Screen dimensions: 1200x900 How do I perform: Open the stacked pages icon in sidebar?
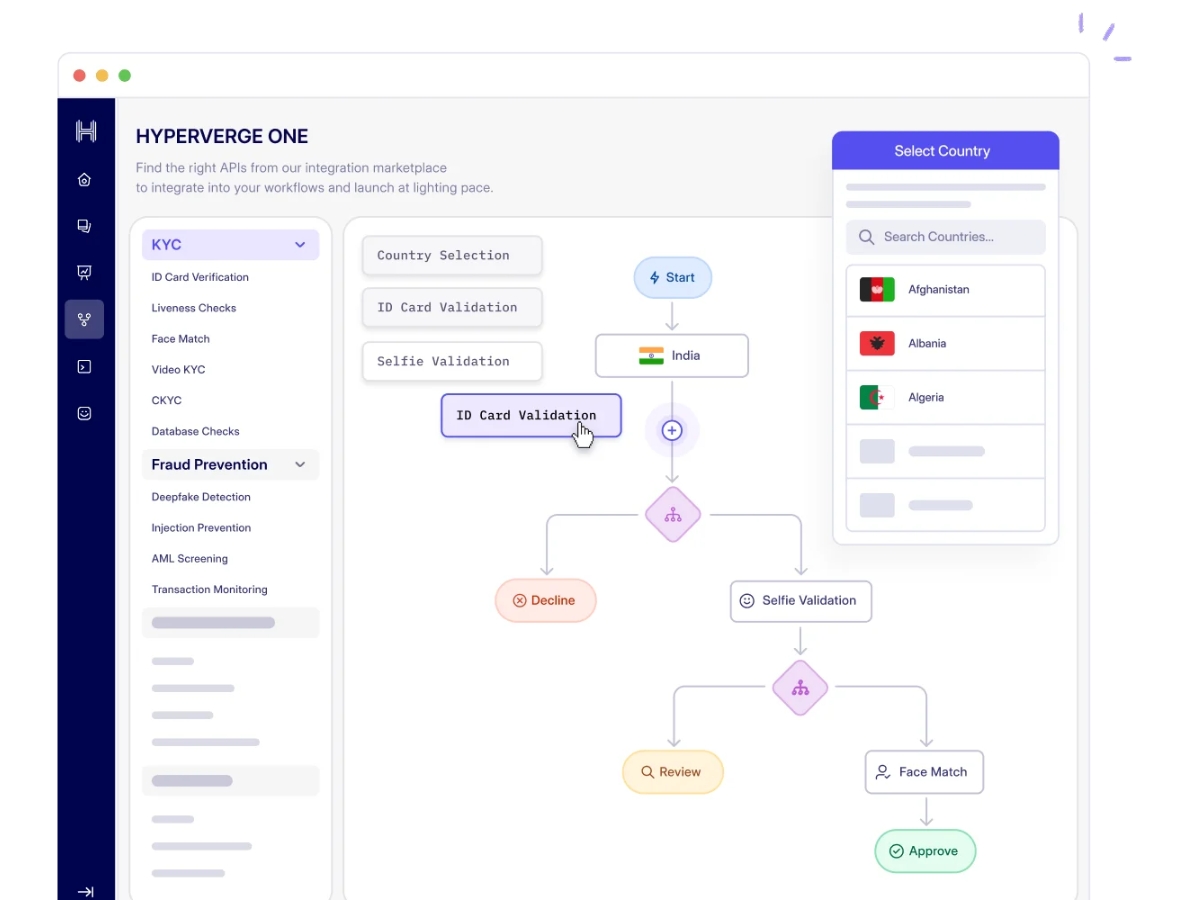(85, 227)
